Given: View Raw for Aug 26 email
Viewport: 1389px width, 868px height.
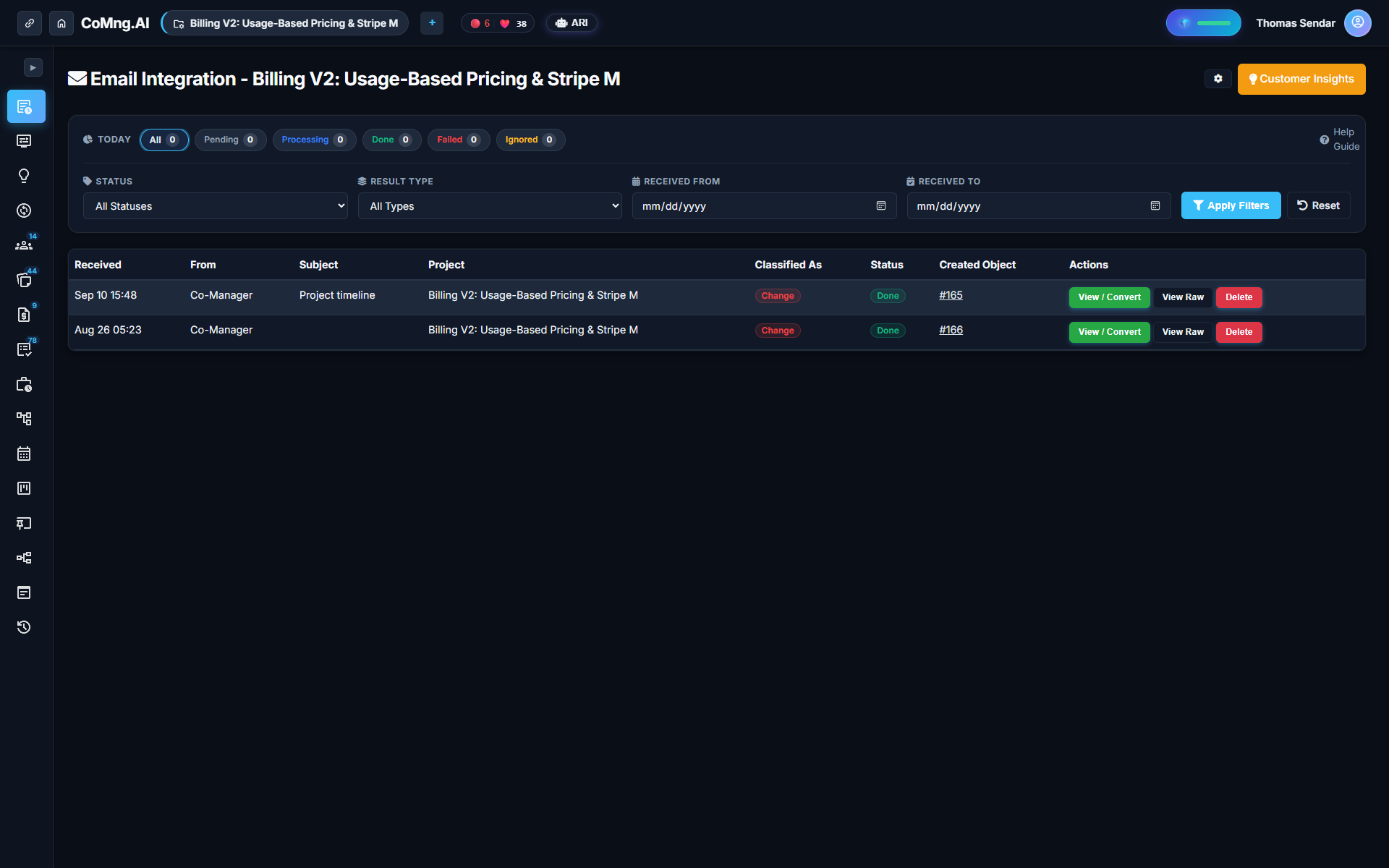Looking at the screenshot, I should [1183, 332].
